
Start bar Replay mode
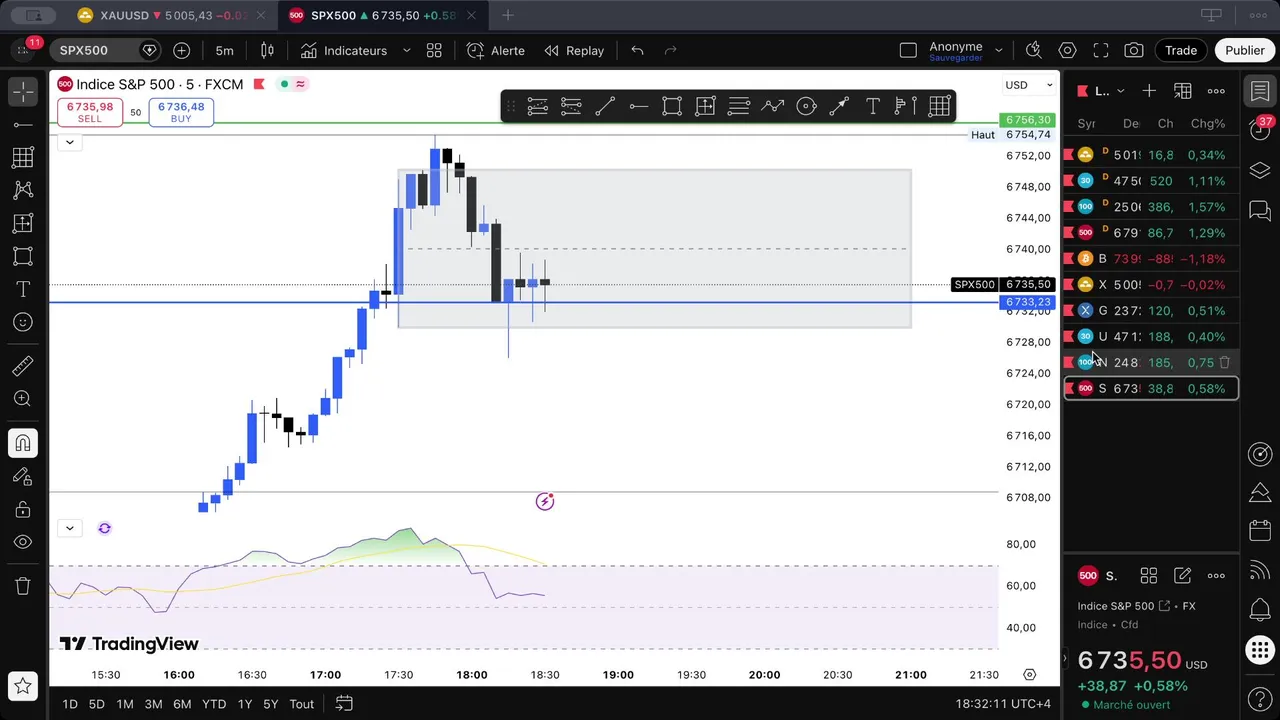[x=574, y=50]
